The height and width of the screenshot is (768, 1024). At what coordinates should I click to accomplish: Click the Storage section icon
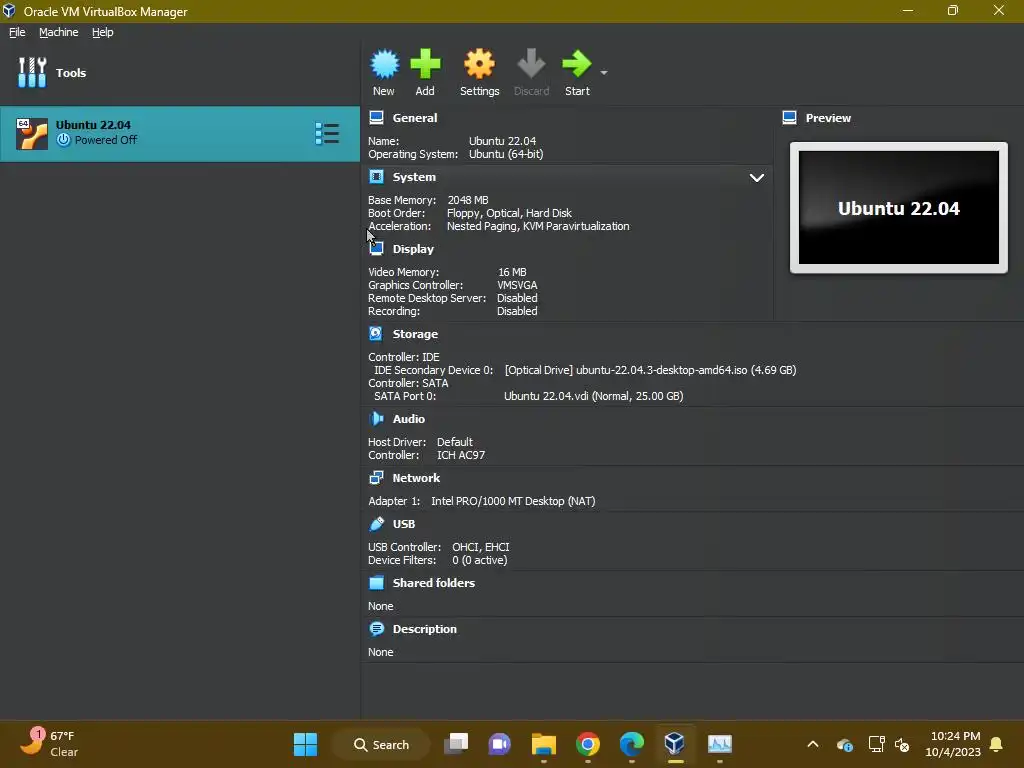pyautogui.click(x=376, y=334)
